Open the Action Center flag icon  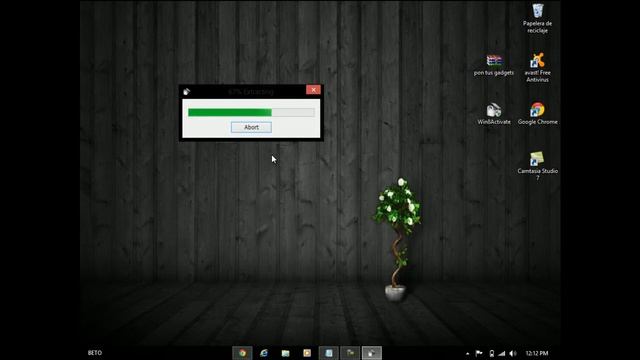[x=479, y=353]
